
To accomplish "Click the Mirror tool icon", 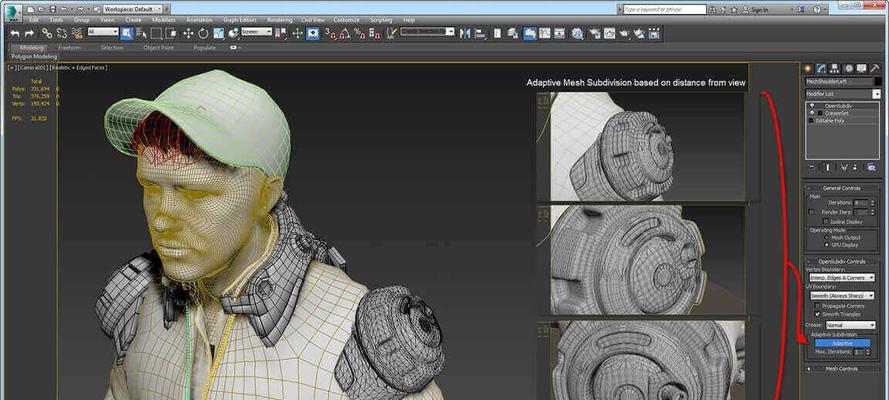I will pyautogui.click(x=465, y=33).
